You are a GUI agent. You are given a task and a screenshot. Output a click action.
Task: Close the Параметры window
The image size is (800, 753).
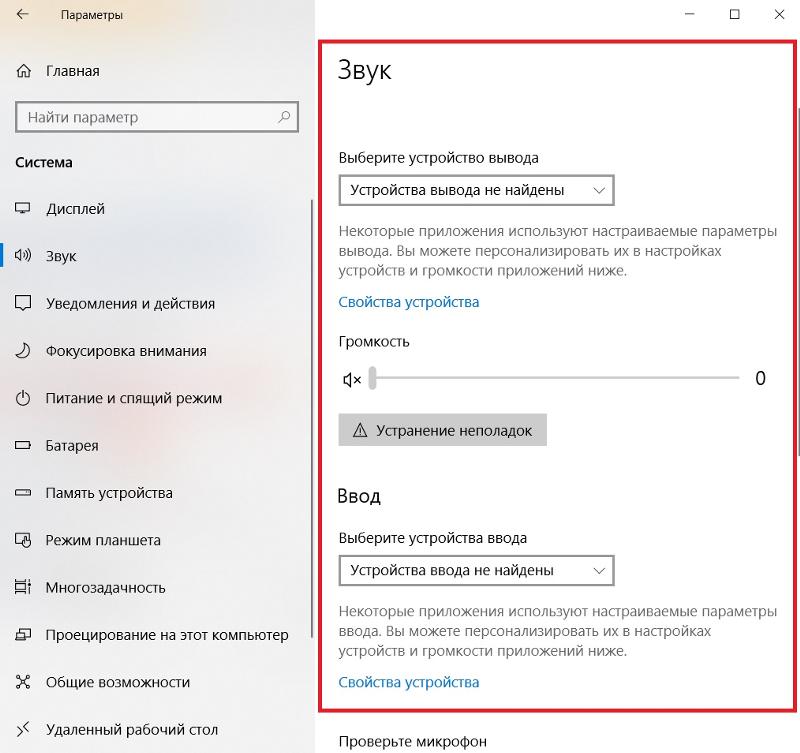point(779,14)
